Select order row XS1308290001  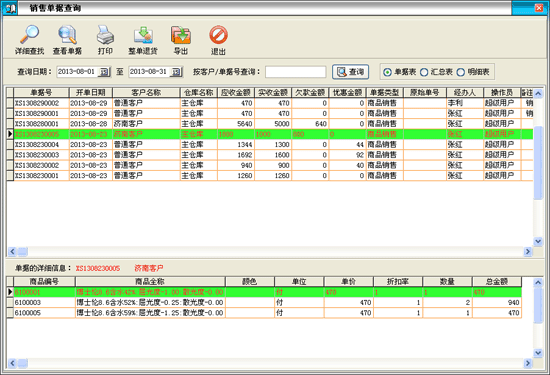pos(270,114)
